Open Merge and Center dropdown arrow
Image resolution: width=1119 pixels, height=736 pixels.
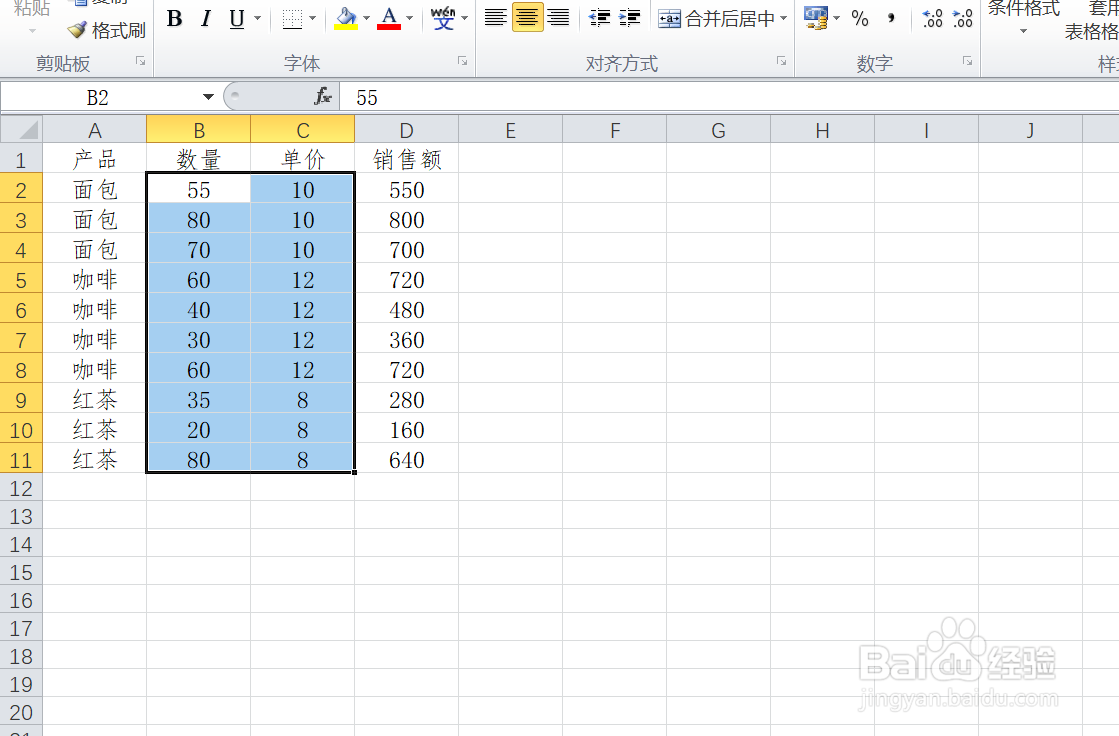(784, 19)
